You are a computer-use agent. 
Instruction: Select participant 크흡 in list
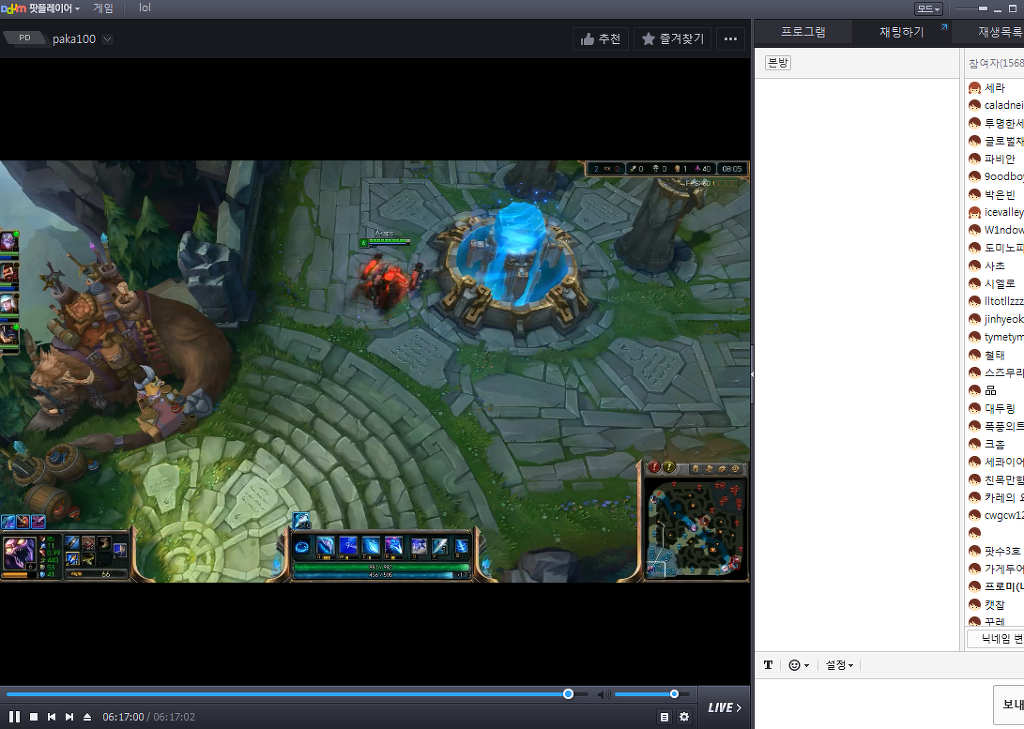click(x=995, y=444)
